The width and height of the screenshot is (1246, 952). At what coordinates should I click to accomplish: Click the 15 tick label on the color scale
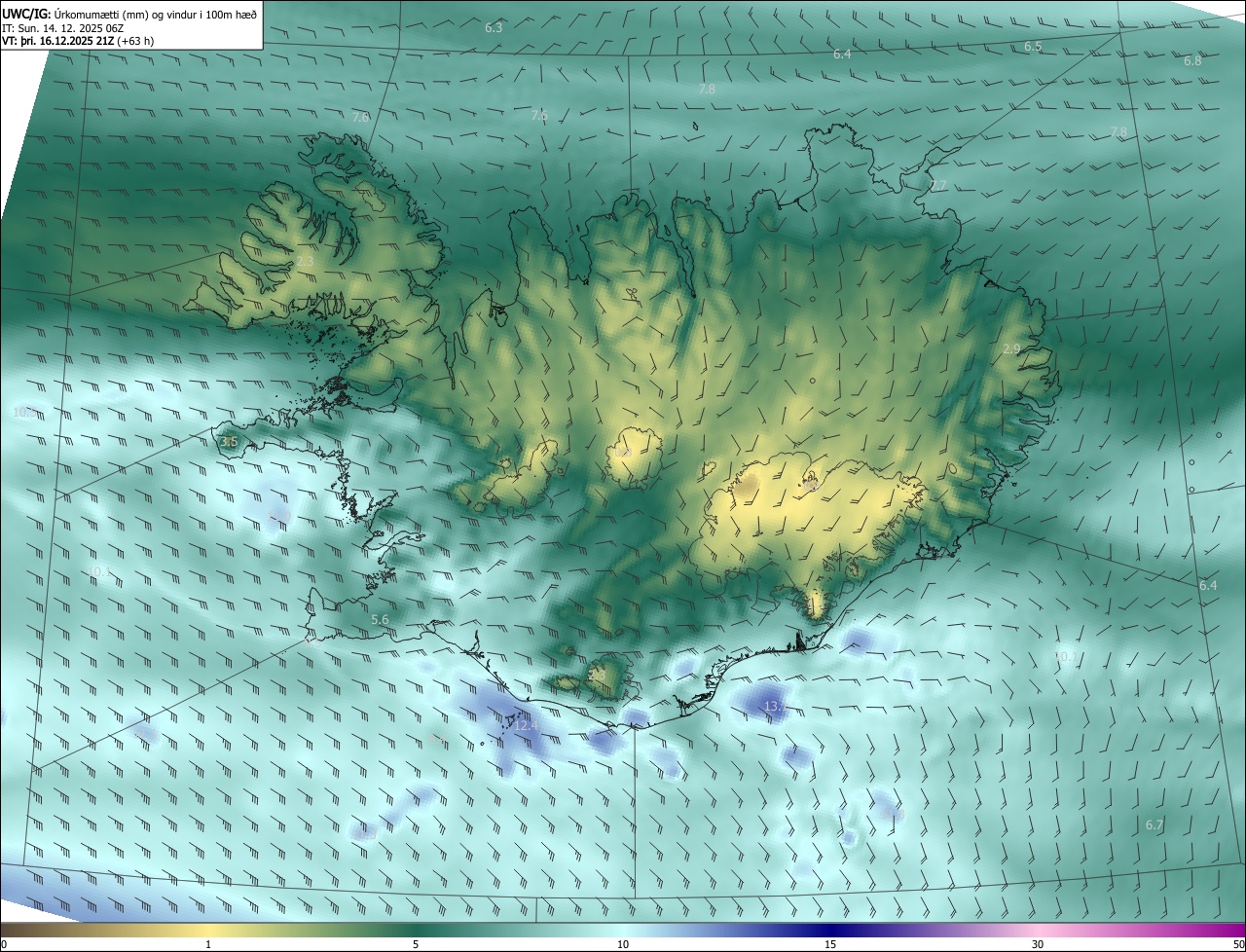pos(830,944)
